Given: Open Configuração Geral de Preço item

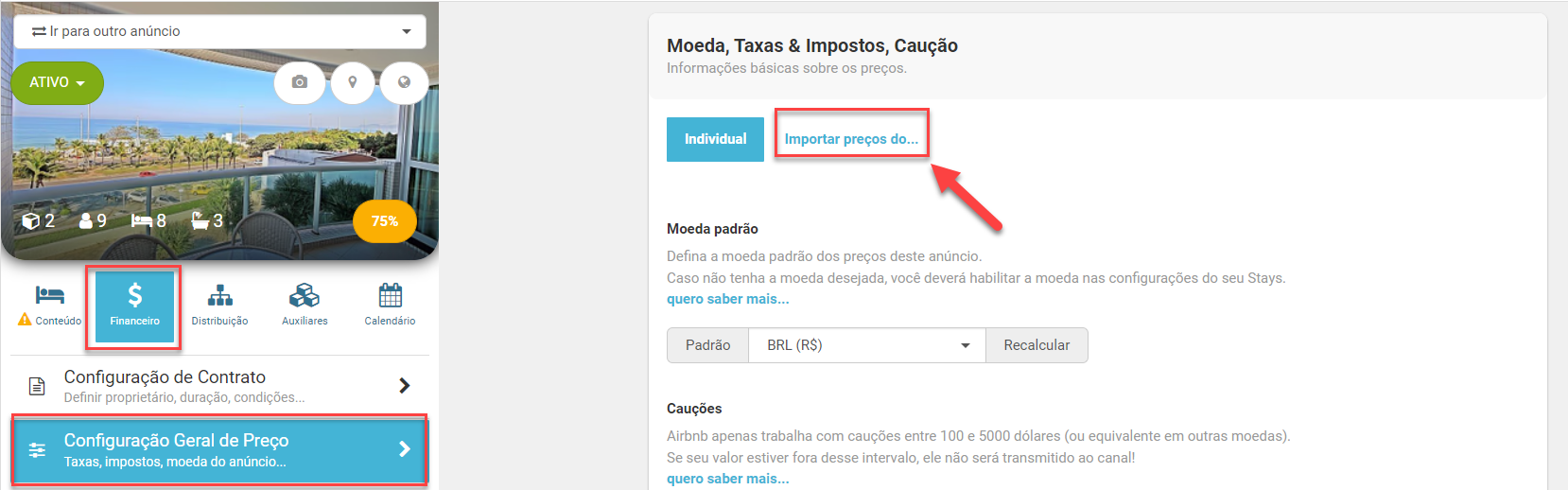Looking at the screenshot, I should (x=219, y=450).
